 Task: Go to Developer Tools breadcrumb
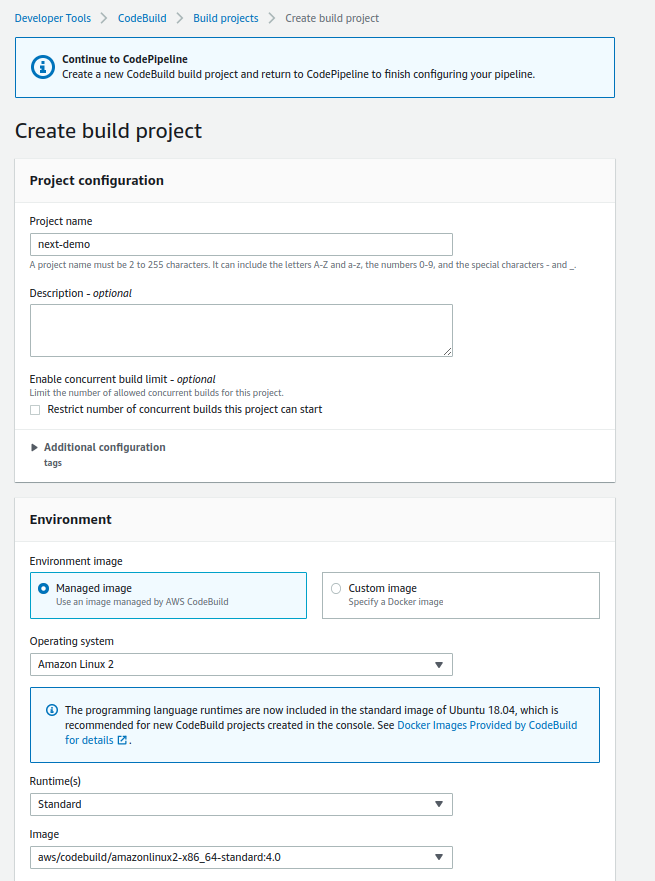53,18
